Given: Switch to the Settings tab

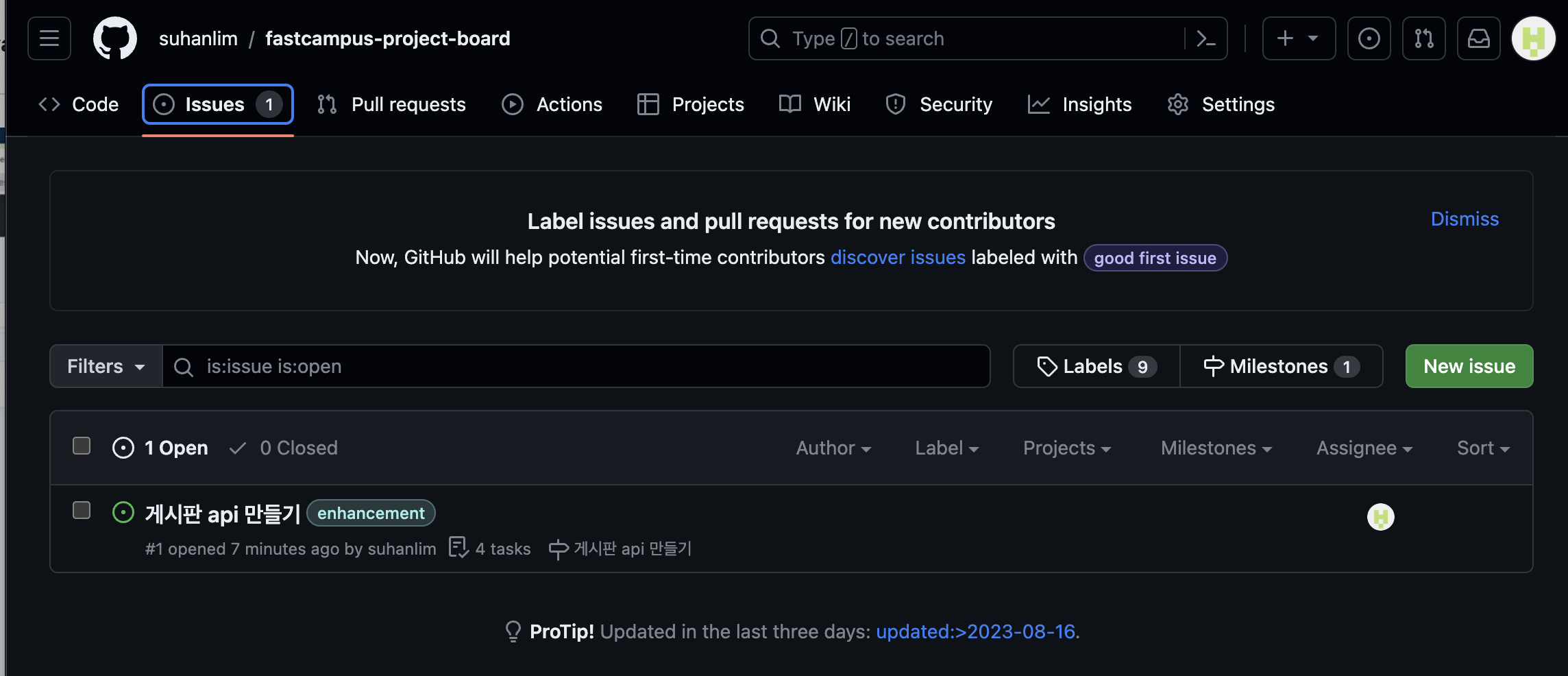Looking at the screenshot, I should 1221,104.
